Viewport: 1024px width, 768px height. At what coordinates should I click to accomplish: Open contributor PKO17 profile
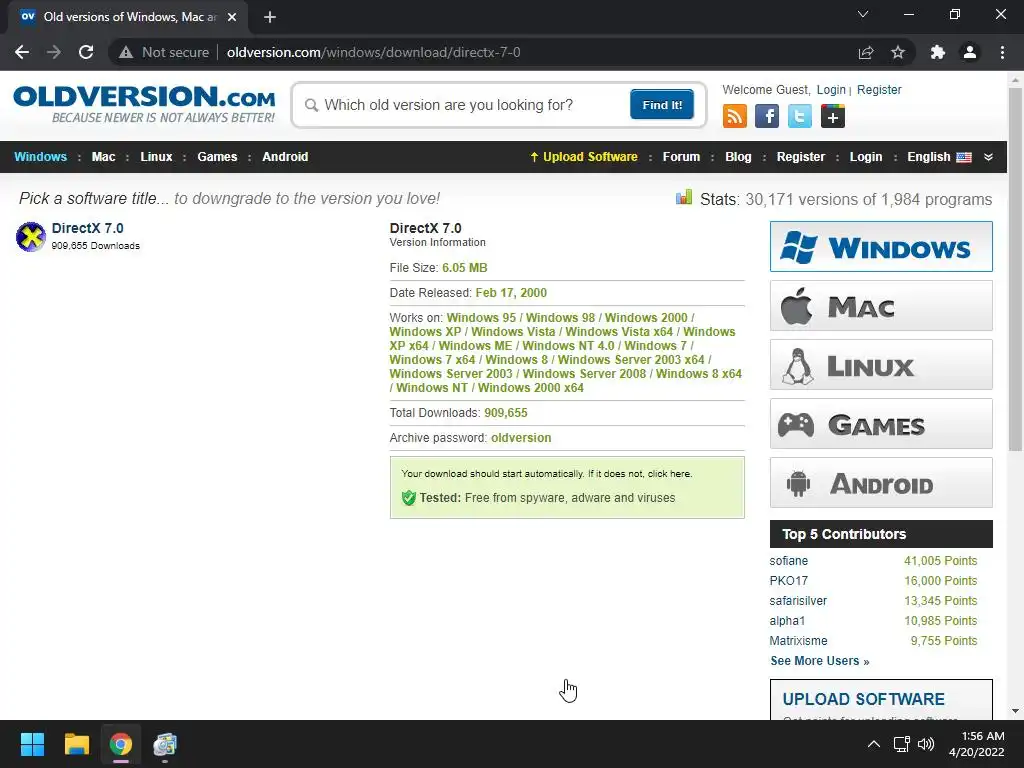point(788,581)
